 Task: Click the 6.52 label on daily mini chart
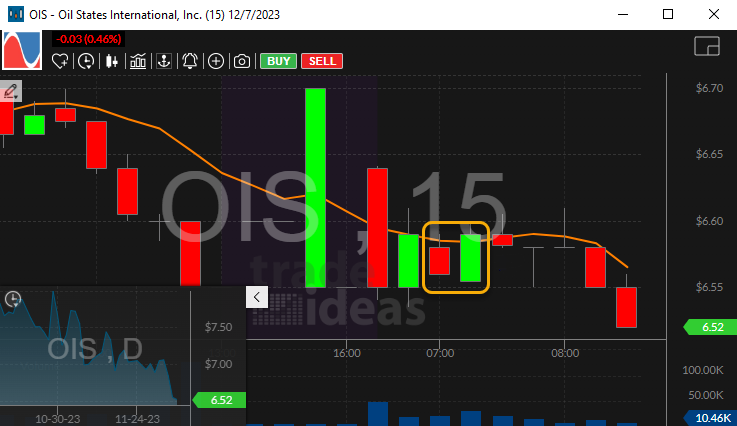tap(220, 400)
